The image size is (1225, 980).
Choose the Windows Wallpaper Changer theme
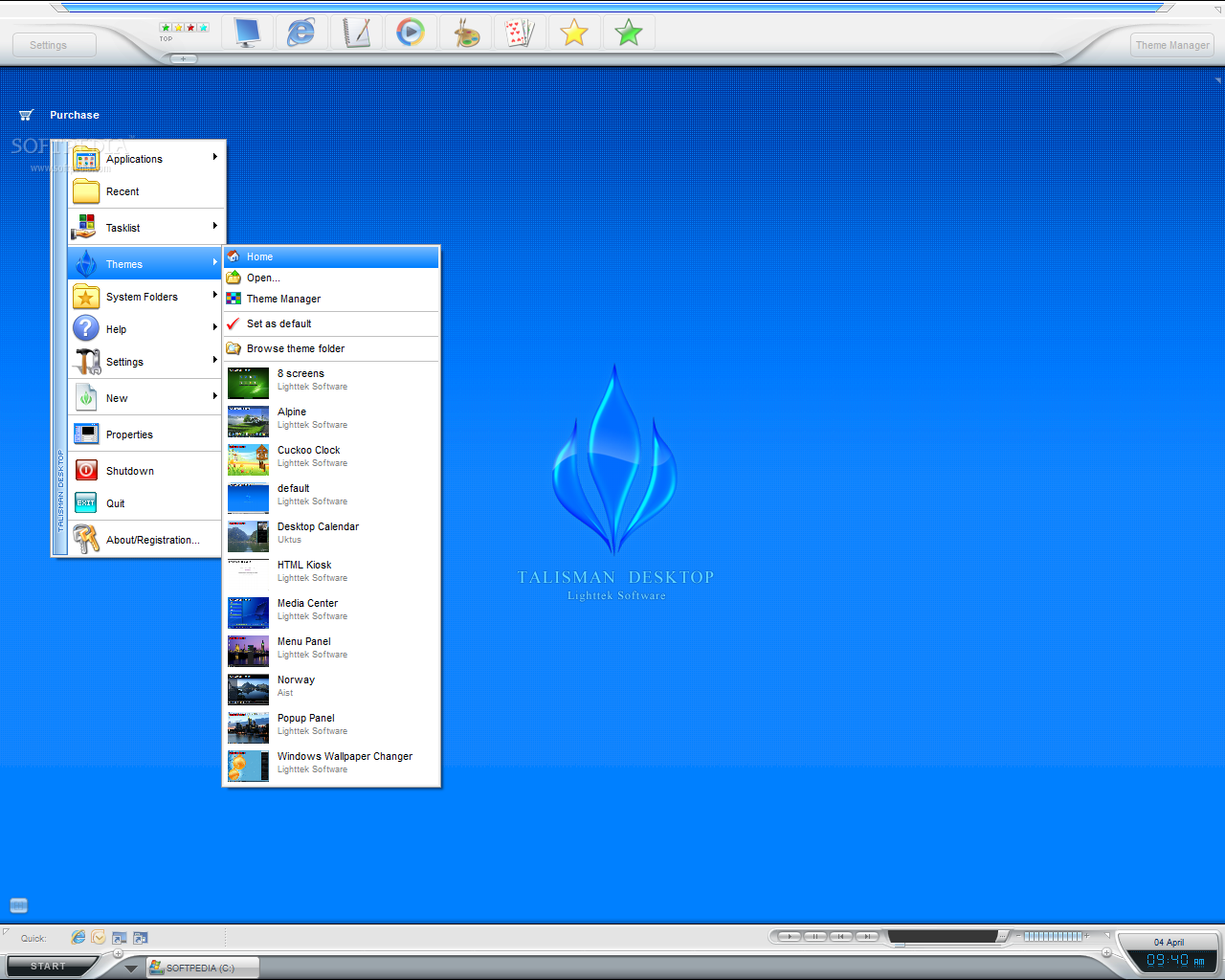coord(331,766)
